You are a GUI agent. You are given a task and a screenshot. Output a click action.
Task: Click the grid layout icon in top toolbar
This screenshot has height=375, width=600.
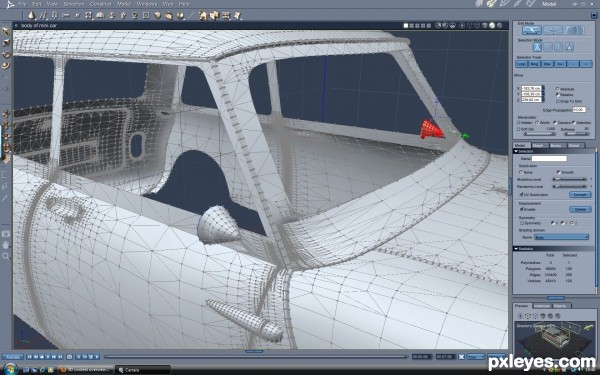pyautogui.click(x=226, y=15)
